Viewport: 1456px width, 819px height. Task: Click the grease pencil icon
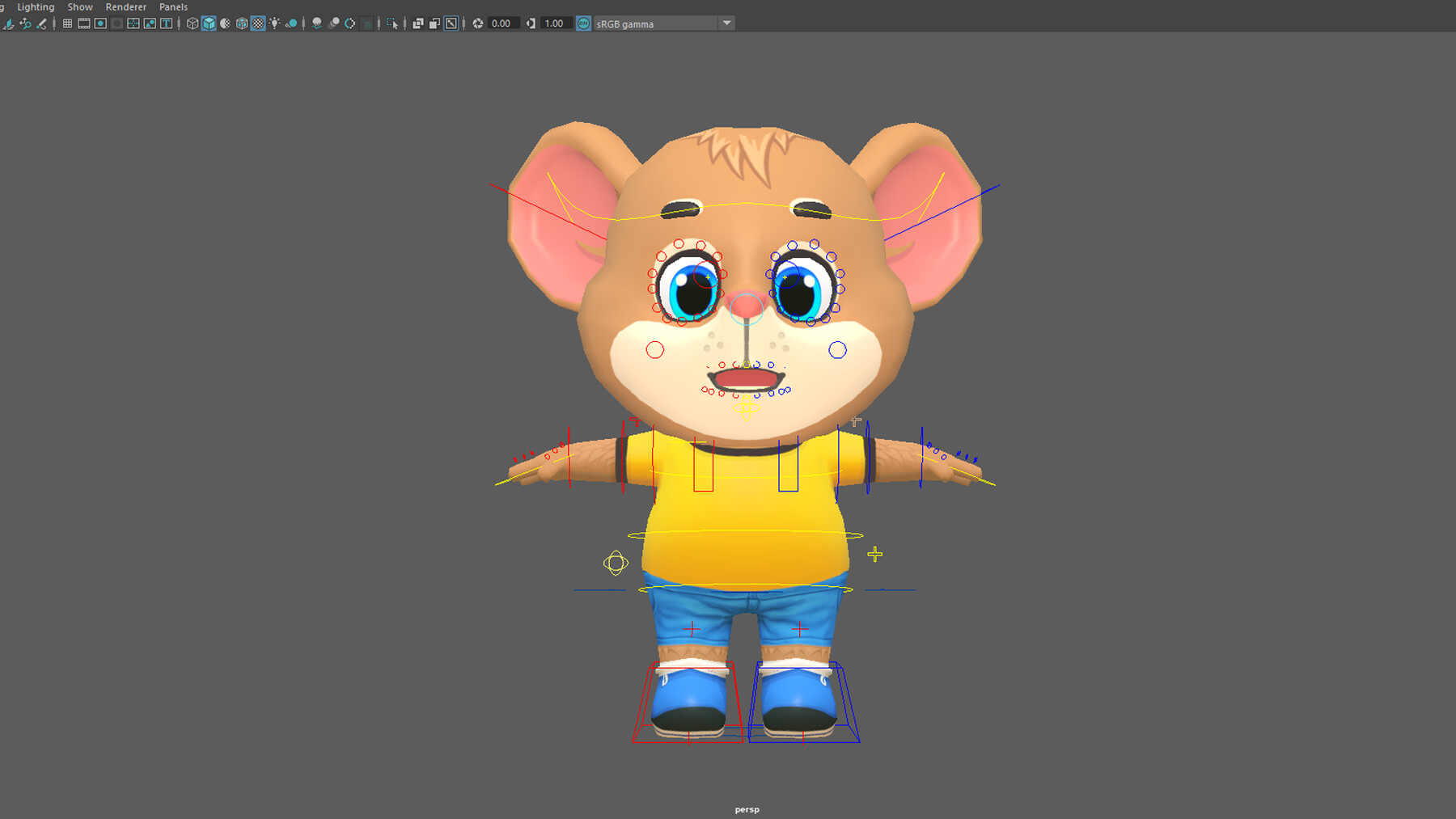41,23
